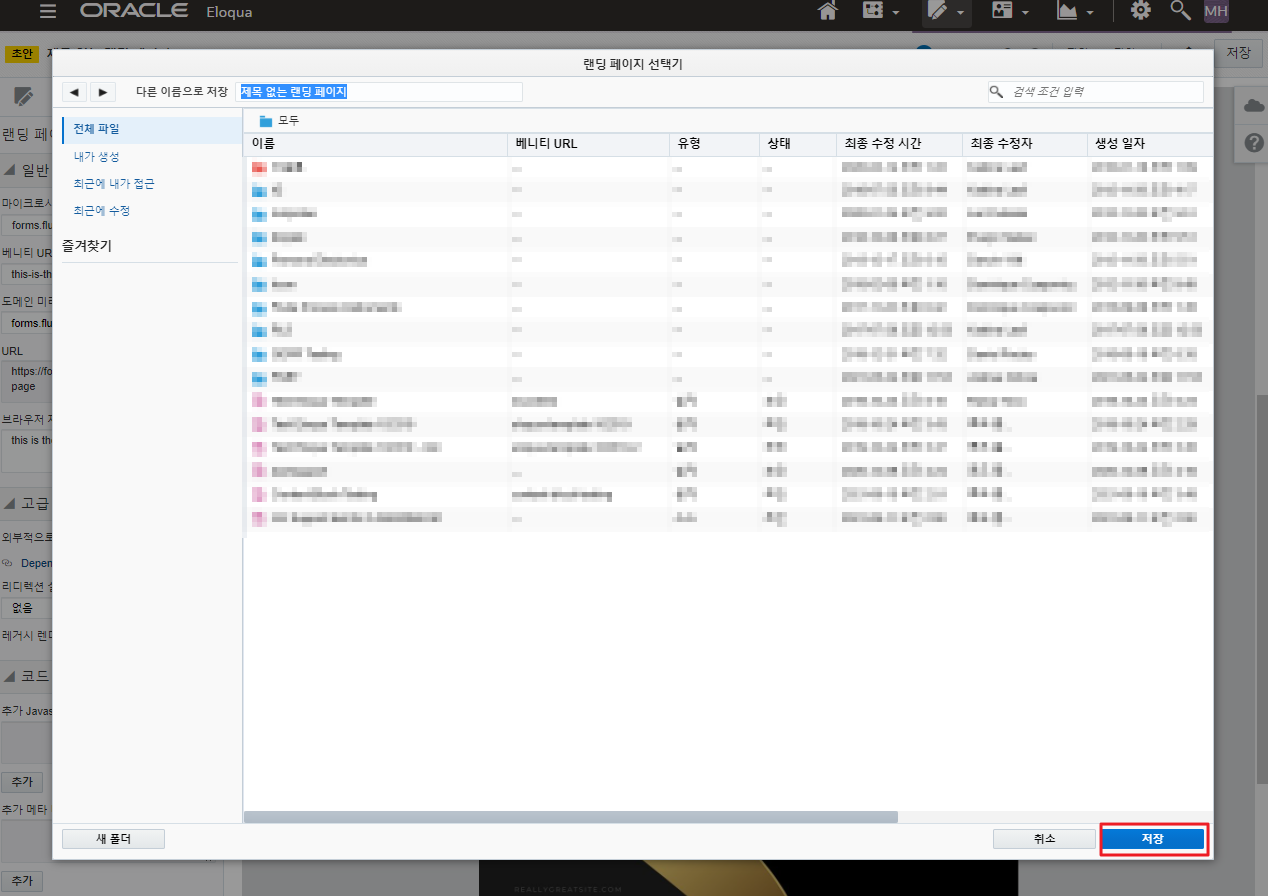Click the forward arrow navigation button
Viewport: 1268px width, 896px height.
pyautogui.click(x=103, y=92)
